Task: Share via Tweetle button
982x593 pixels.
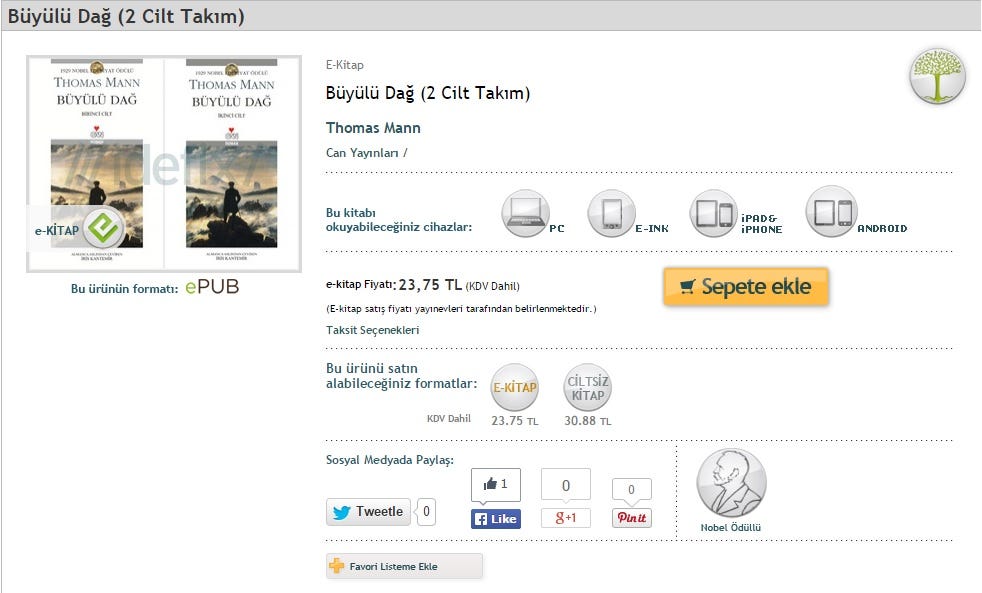Action: pyautogui.click(x=368, y=512)
